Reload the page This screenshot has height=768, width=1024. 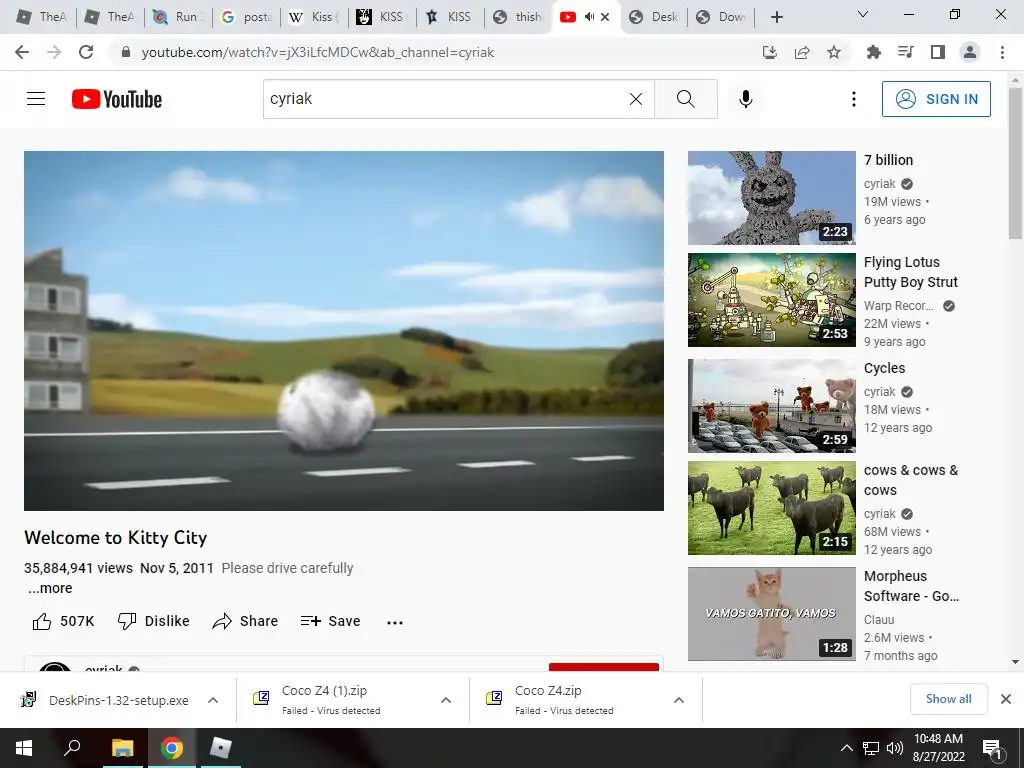[86, 52]
